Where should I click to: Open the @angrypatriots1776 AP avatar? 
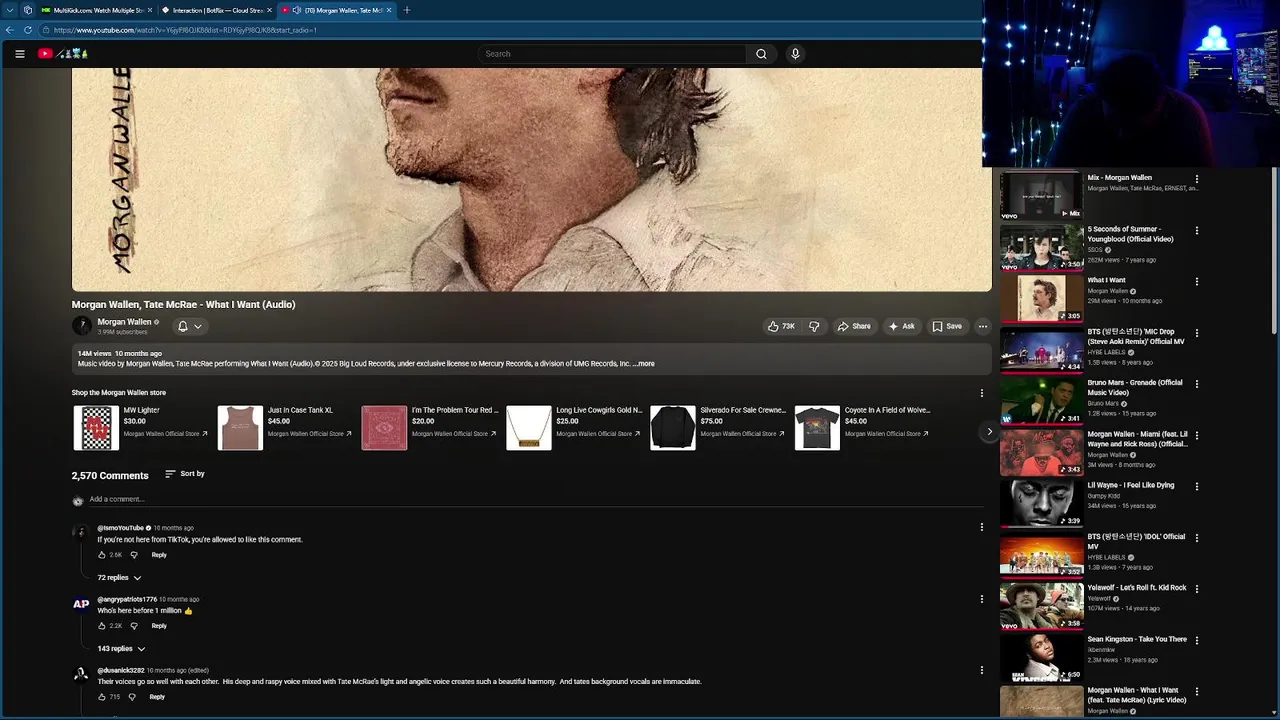(x=81, y=604)
